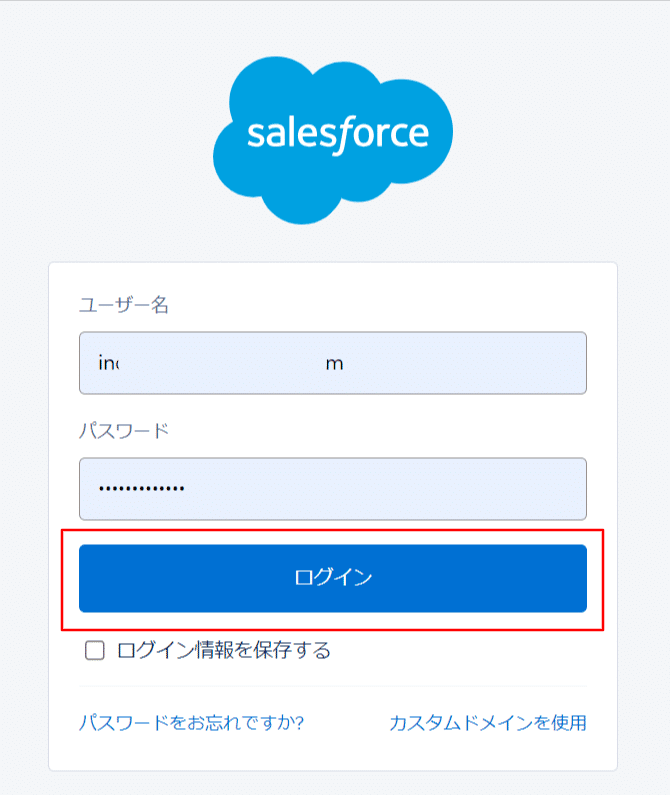Click the divider line above the links
The image size is (670, 795).
point(332,686)
